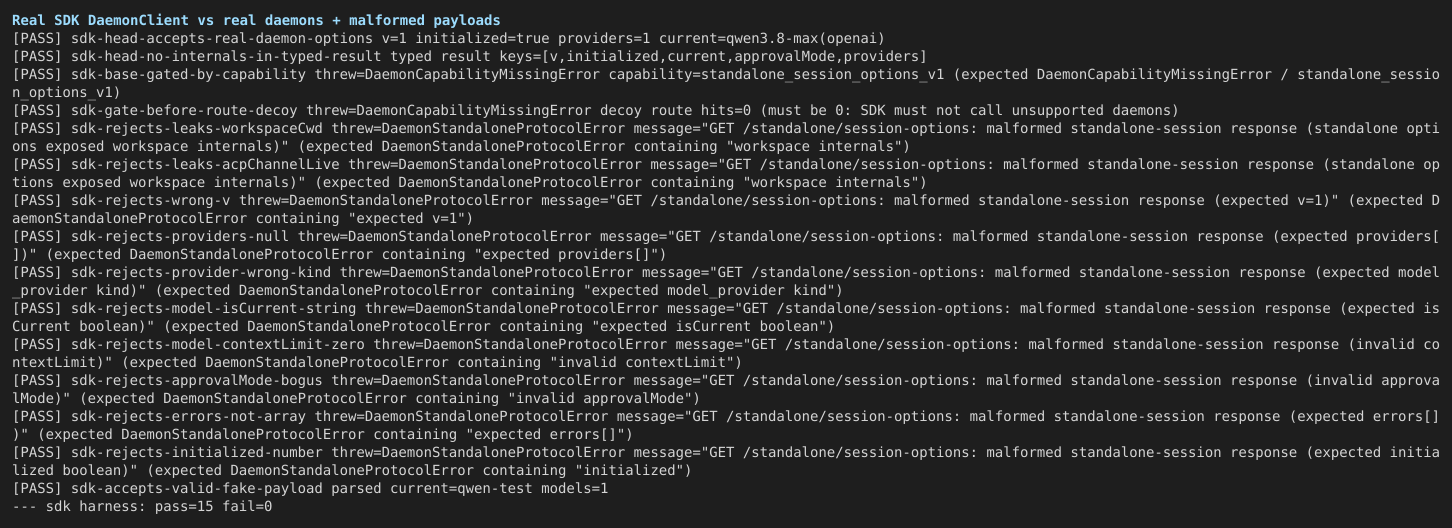Click the sdk-gate-before-route-decoy result line
The height and width of the screenshot is (528, 1452).
pyautogui.click(x=595, y=110)
